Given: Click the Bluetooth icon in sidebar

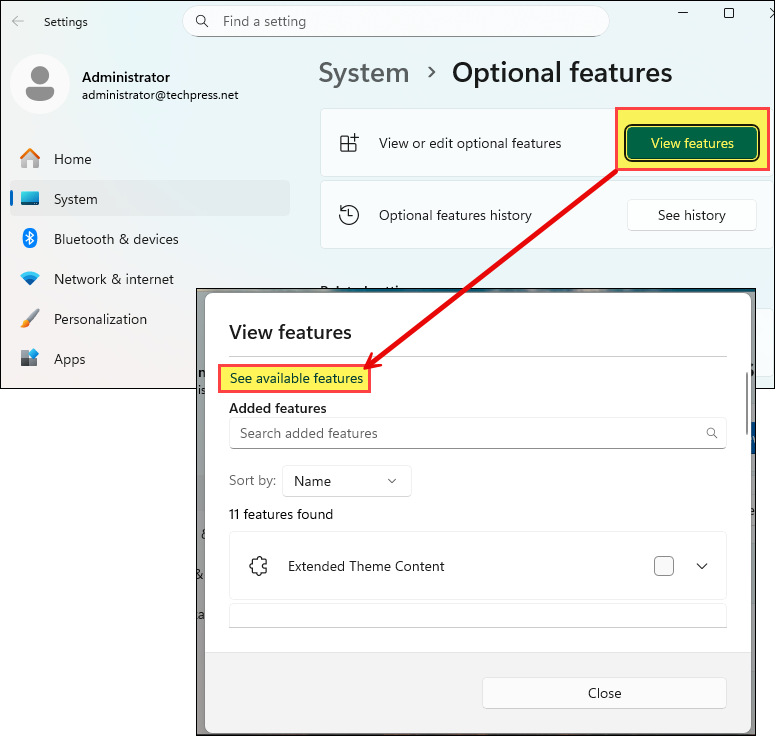Looking at the screenshot, I should 30,239.
